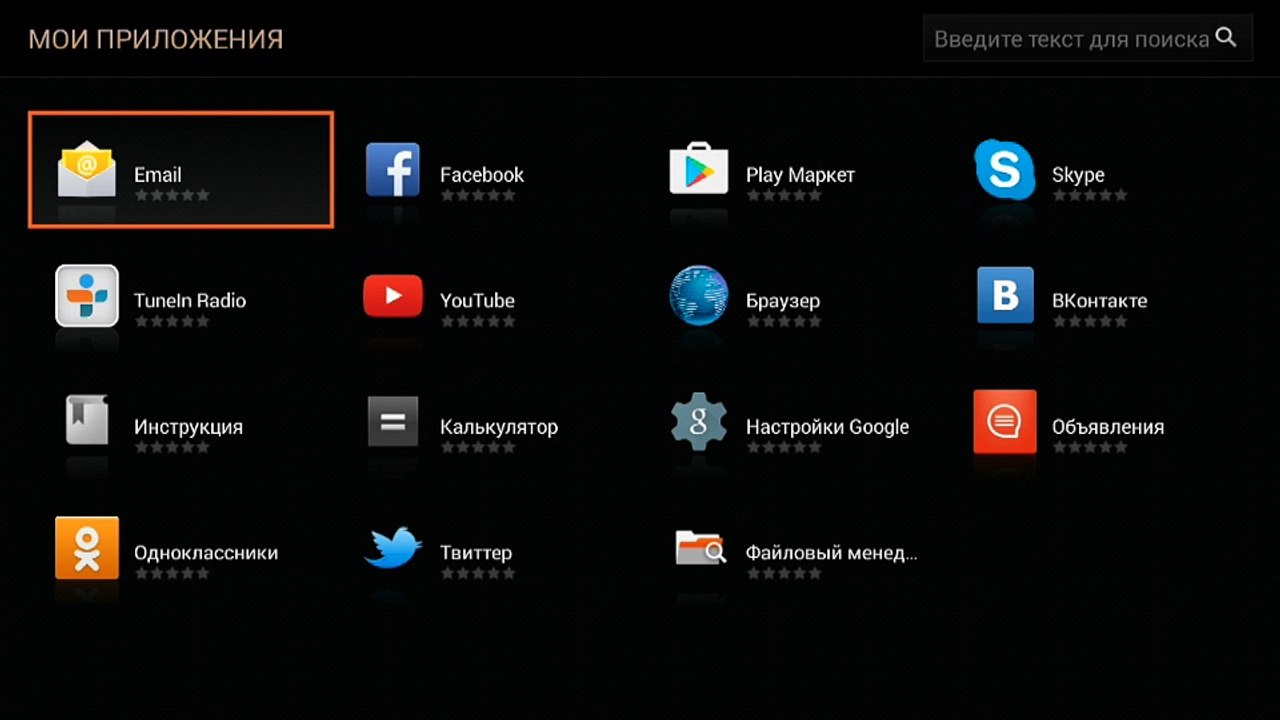This screenshot has width=1280, height=720.
Task: Launch Facebook via its blue icon
Action: pos(393,170)
